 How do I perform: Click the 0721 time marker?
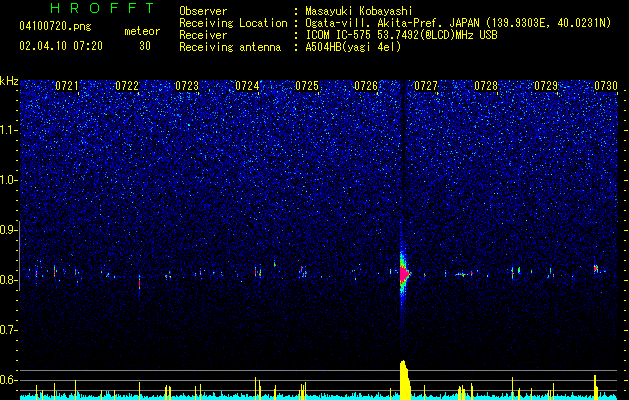click(x=67, y=86)
